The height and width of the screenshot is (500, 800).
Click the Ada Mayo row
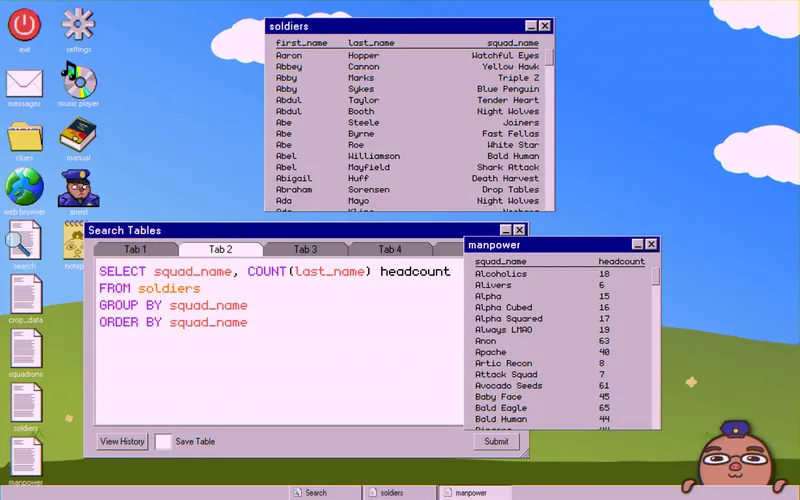[x=407, y=201]
